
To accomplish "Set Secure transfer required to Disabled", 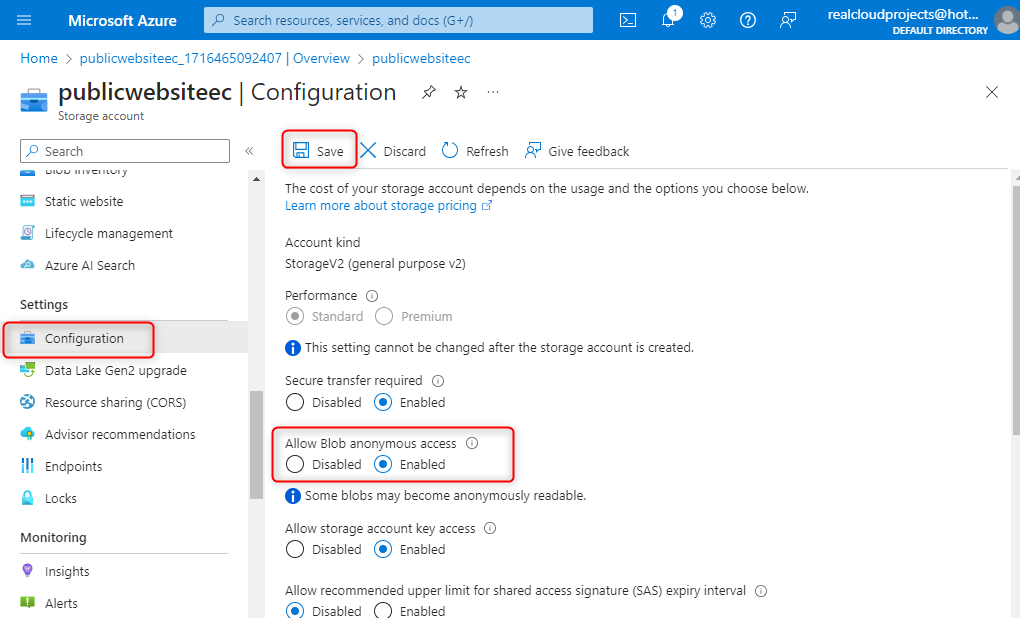I will [295, 402].
